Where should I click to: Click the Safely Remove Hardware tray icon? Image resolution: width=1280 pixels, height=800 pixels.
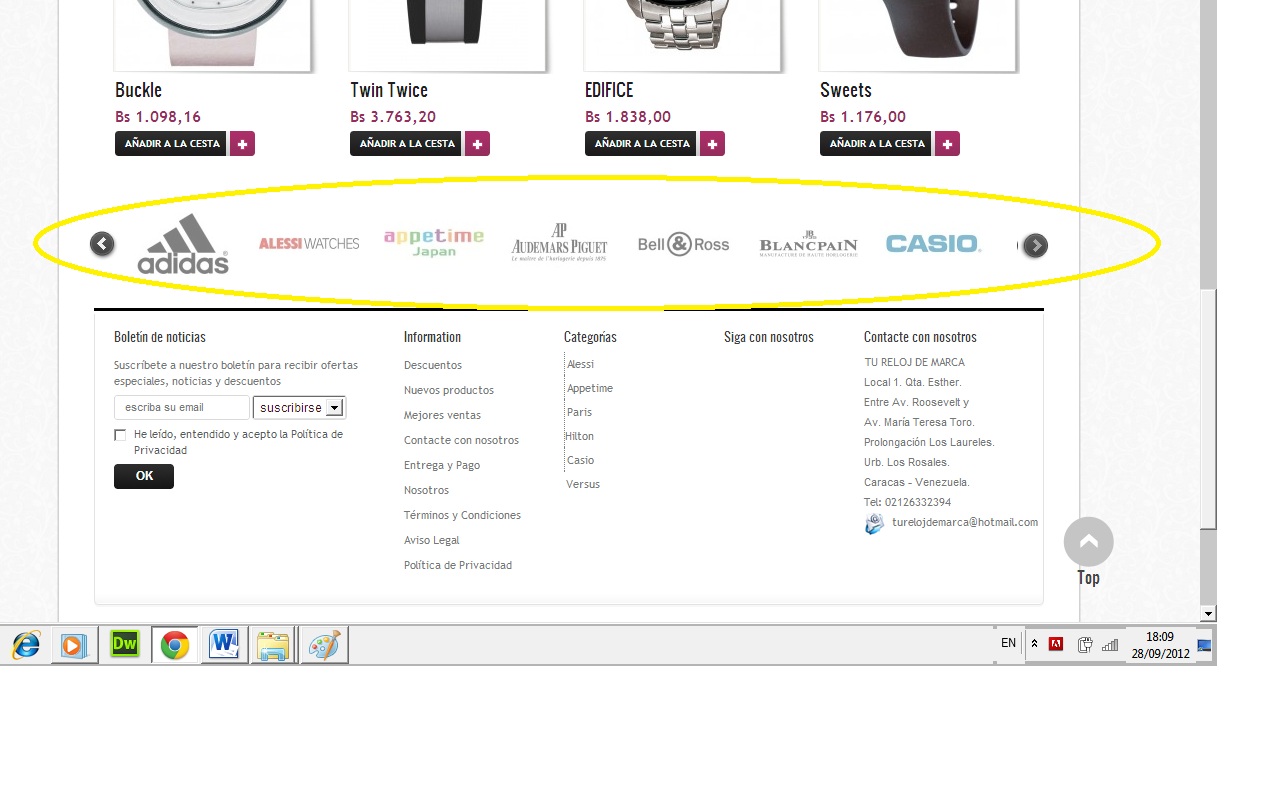tap(1084, 645)
